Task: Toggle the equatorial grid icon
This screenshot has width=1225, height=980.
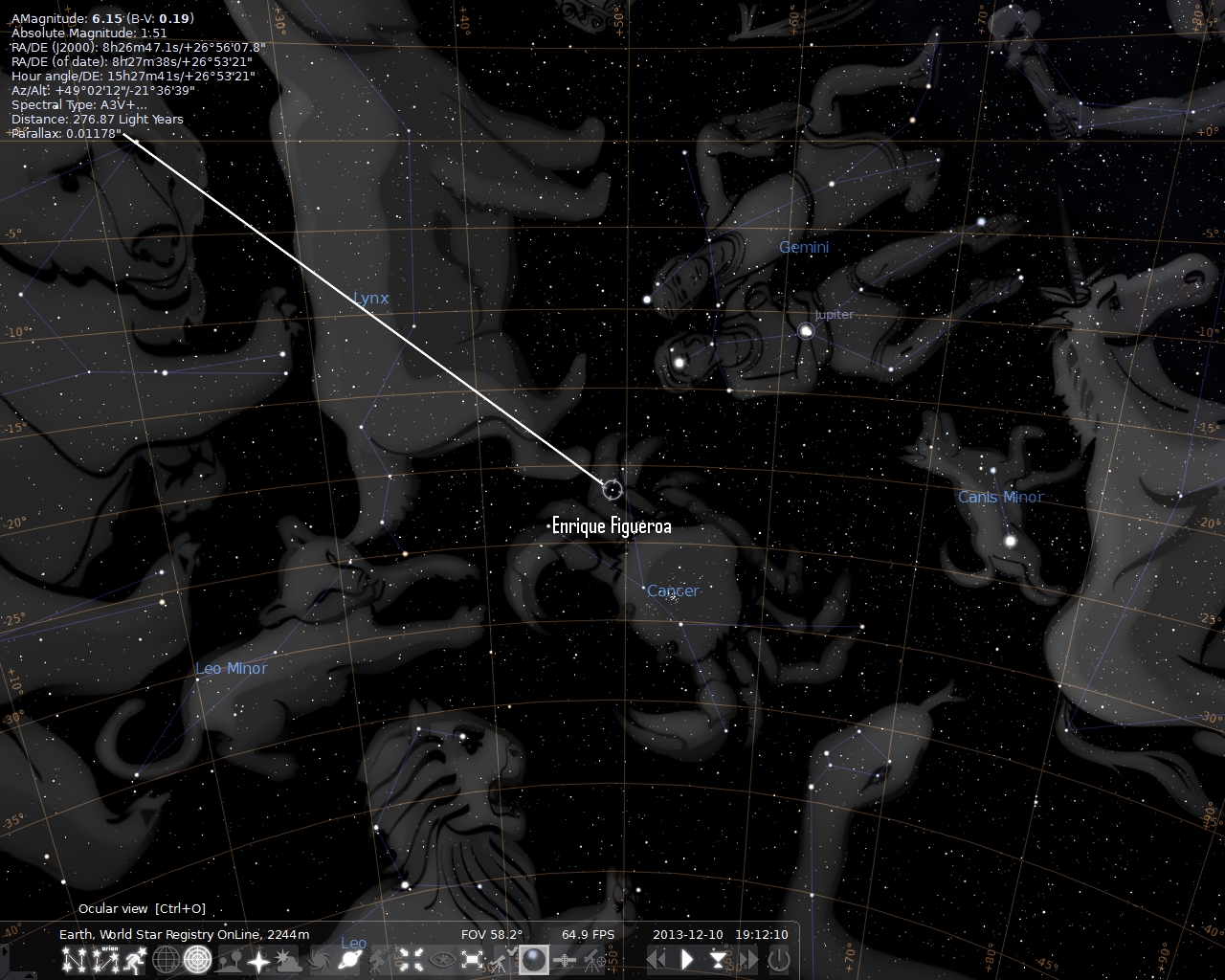Action: [167, 959]
